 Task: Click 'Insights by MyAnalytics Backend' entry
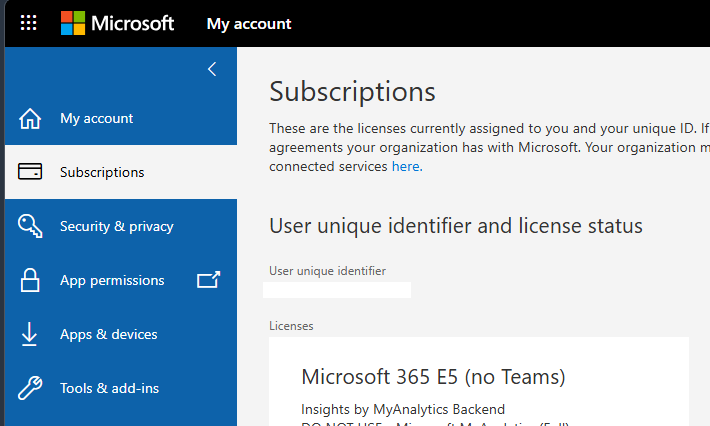[x=403, y=409]
